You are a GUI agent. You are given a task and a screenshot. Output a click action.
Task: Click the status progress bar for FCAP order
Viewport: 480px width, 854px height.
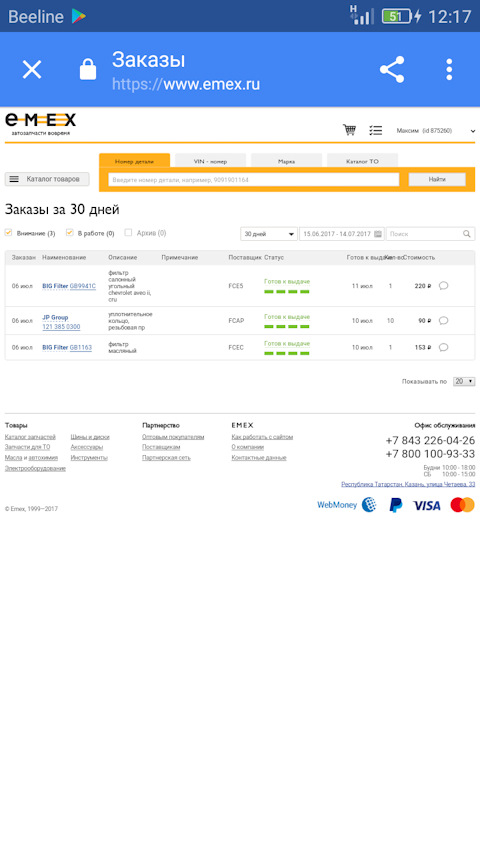point(287,326)
